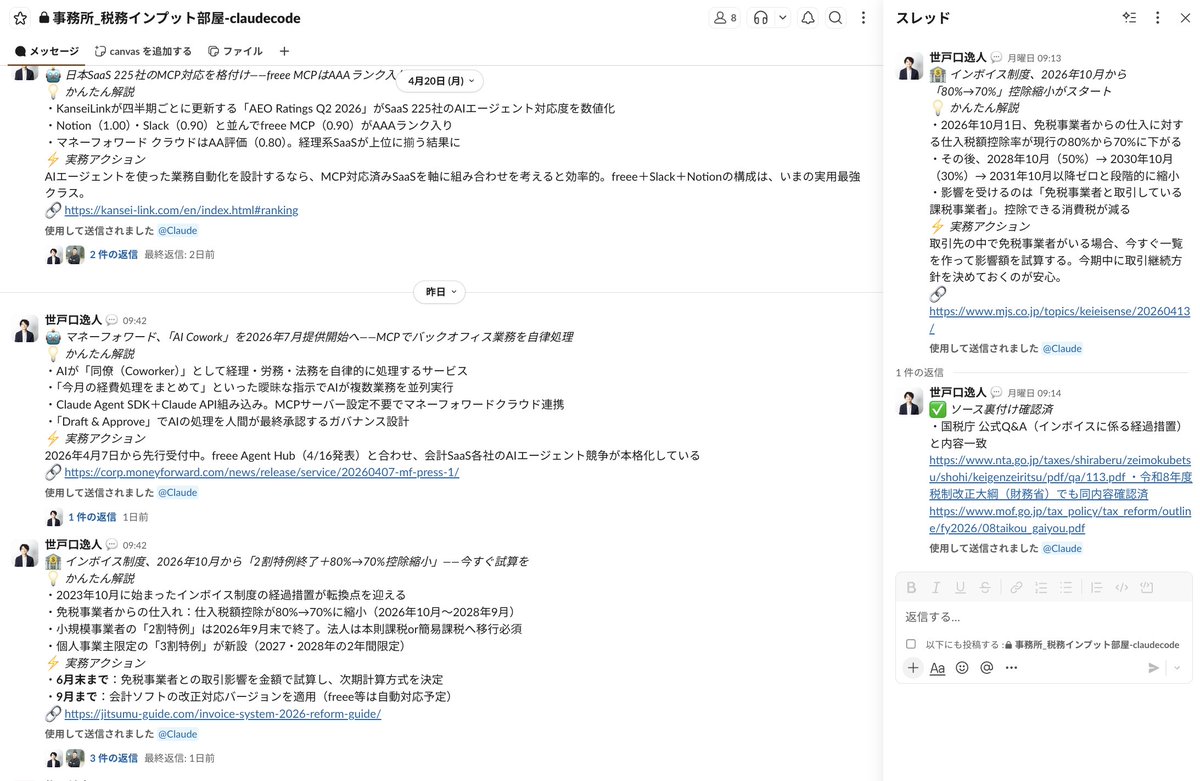
Task: Click the 月曜日 09:13 timestamp in thread
Action: (1034, 58)
